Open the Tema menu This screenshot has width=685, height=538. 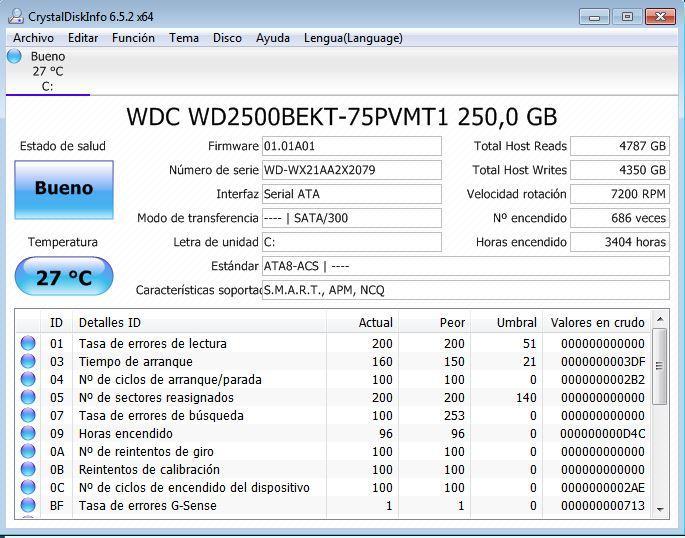pyautogui.click(x=184, y=38)
